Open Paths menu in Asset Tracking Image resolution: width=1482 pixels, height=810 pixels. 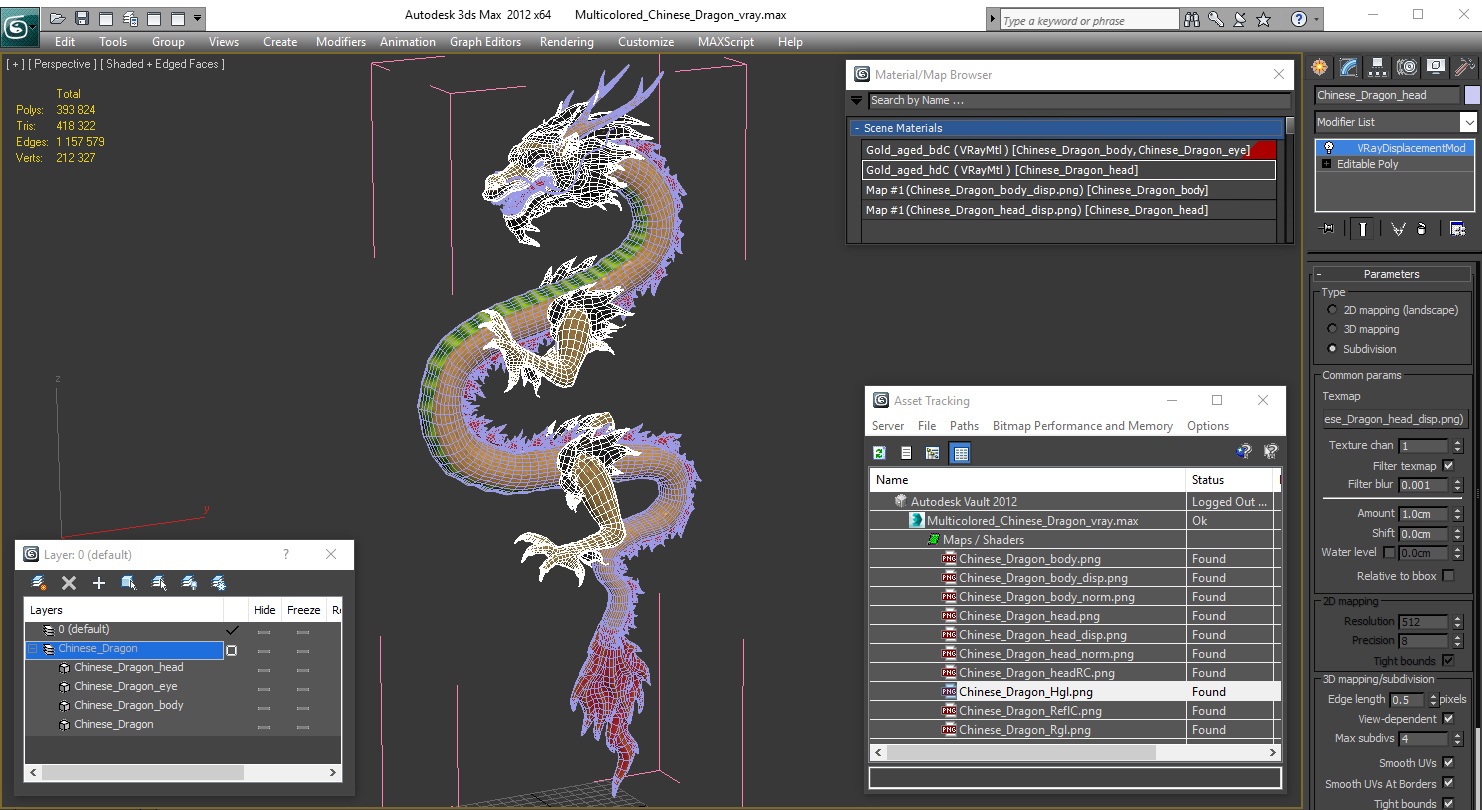tap(964, 426)
